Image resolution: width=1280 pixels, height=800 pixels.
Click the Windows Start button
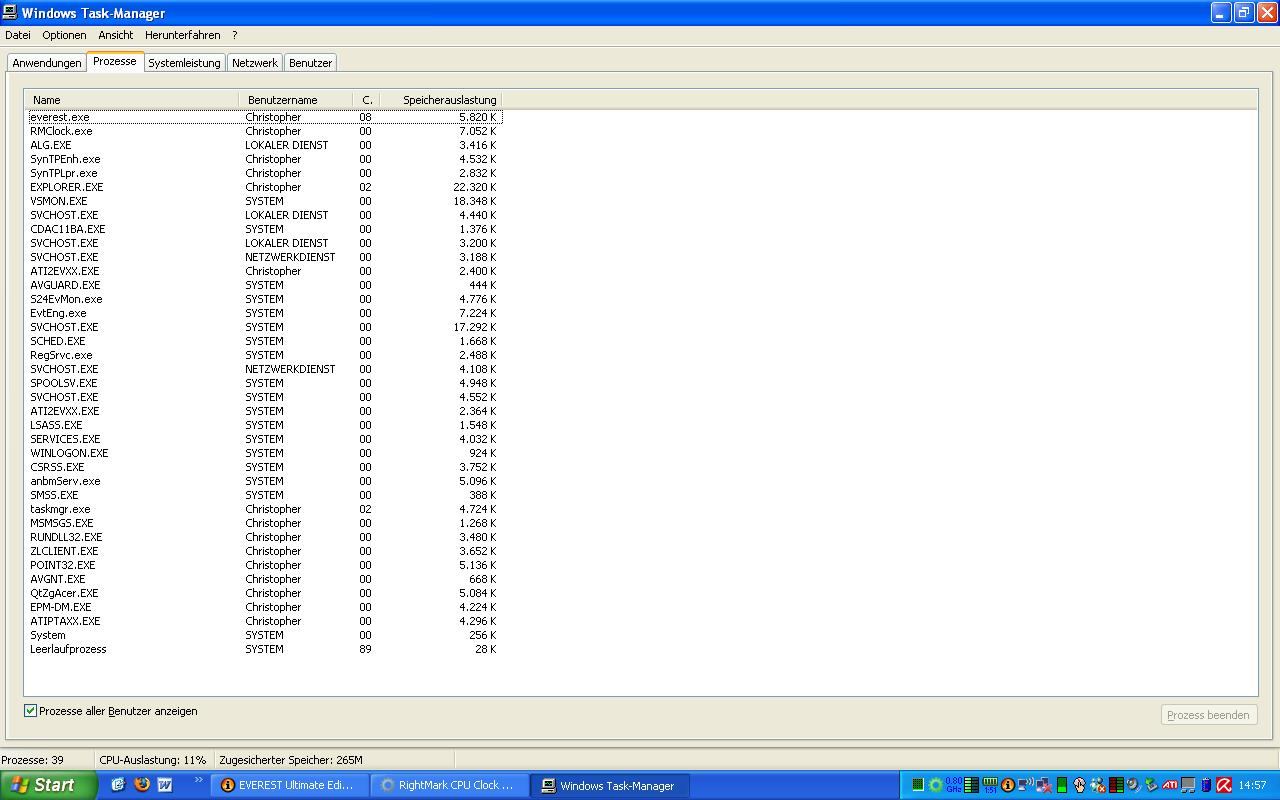pyautogui.click(x=48, y=785)
